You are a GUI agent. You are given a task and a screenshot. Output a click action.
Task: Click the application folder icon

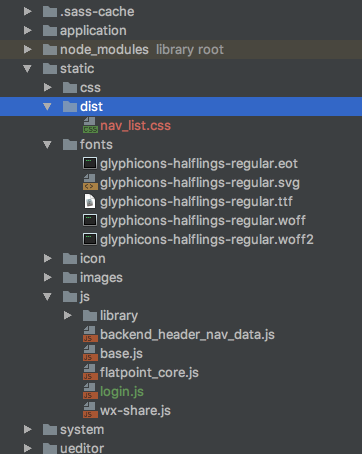coord(50,30)
